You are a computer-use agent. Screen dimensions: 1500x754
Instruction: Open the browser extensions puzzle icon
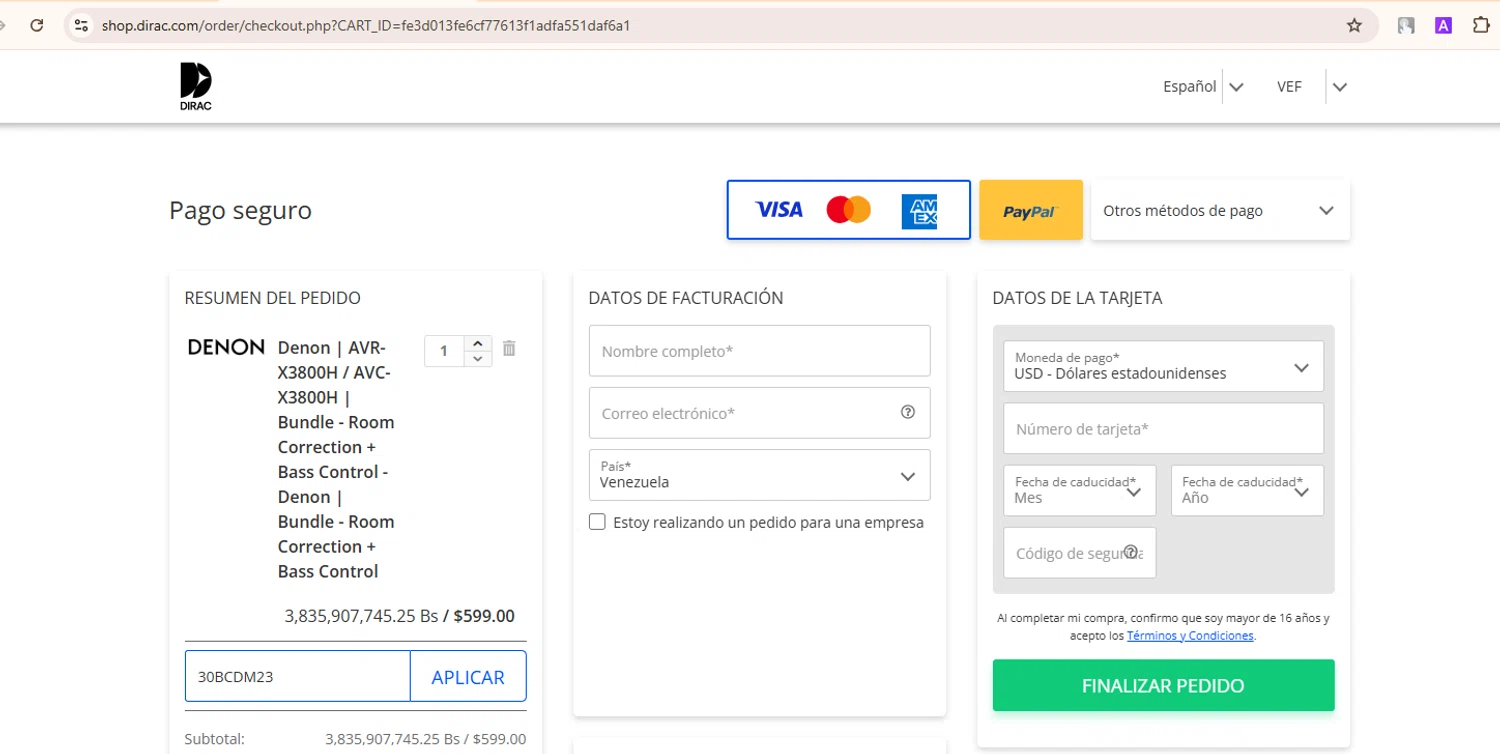[x=1481, y=25]
